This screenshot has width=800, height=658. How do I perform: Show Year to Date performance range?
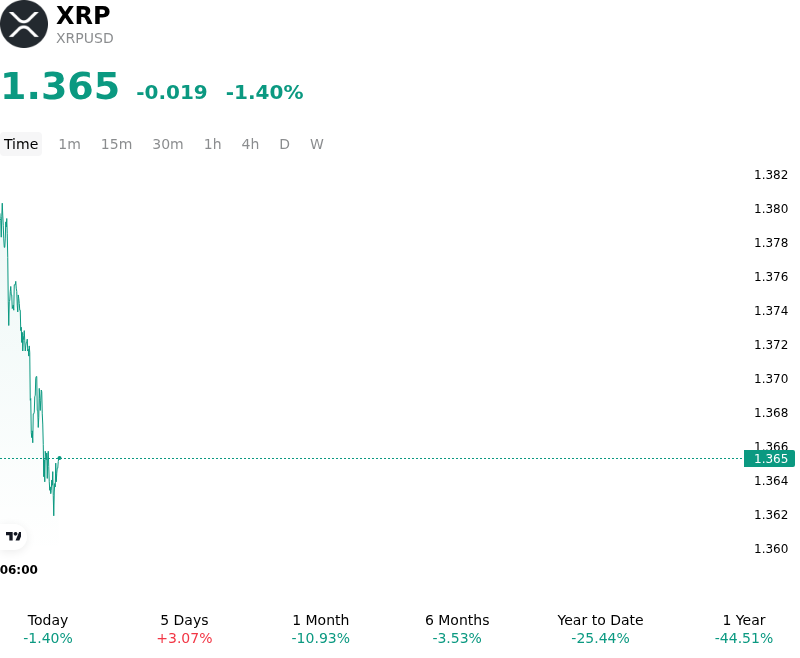600,628
